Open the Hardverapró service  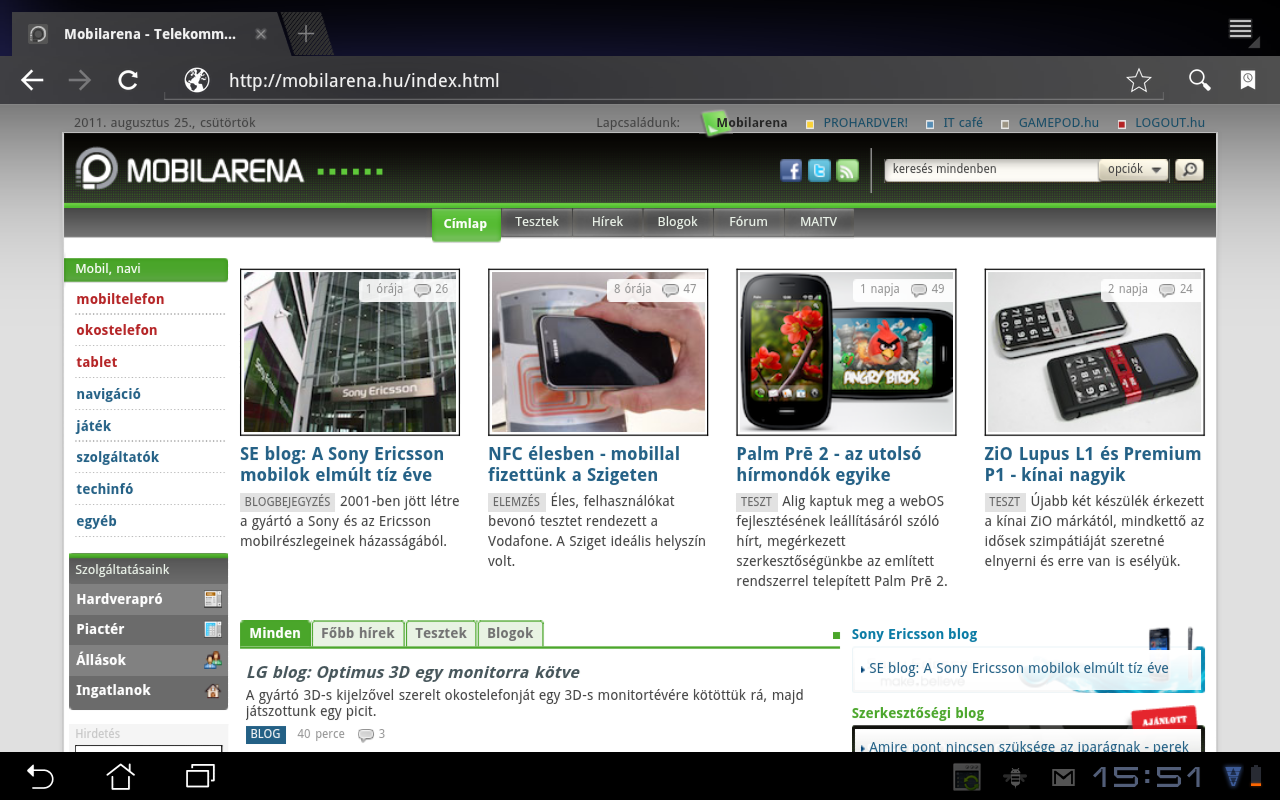pos(148,600)
